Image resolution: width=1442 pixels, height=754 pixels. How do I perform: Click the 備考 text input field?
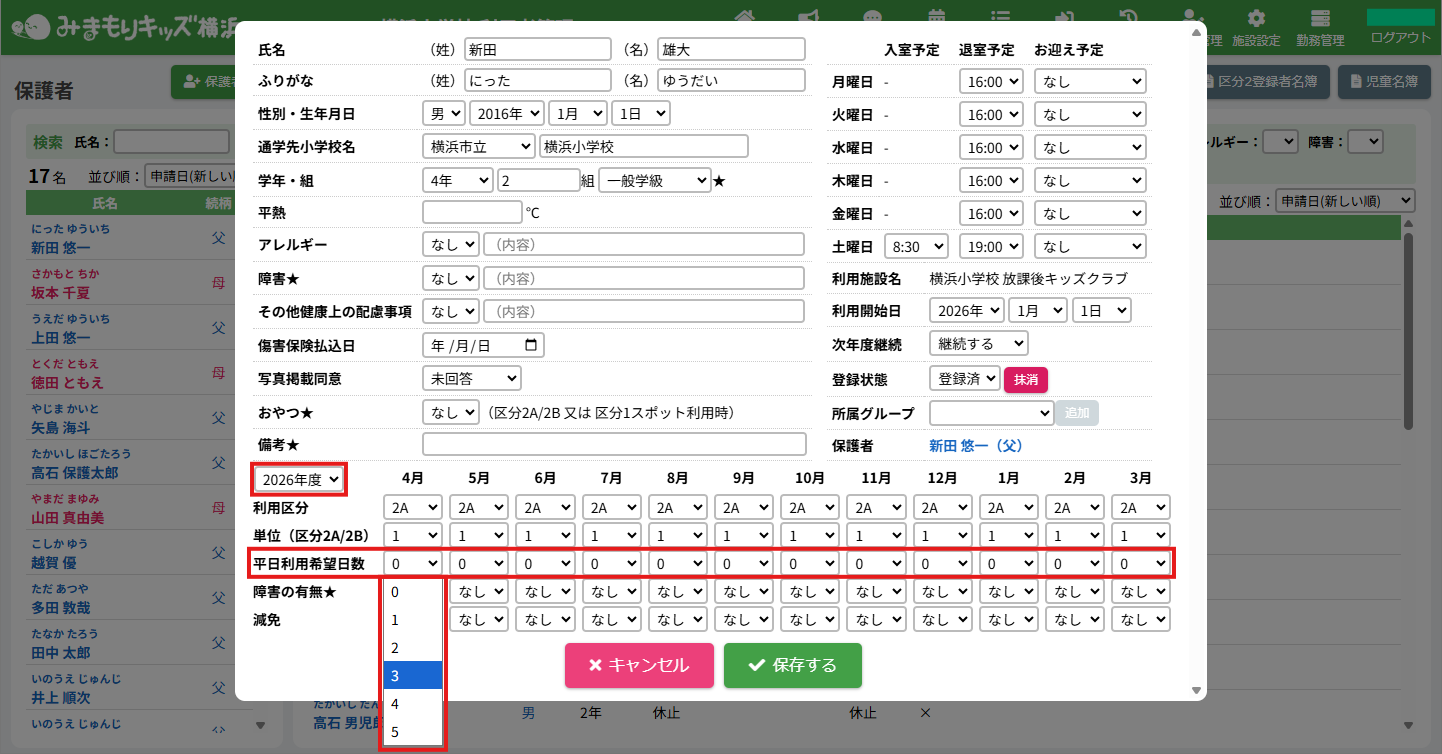pyautogui.click(x=614, y=444)
